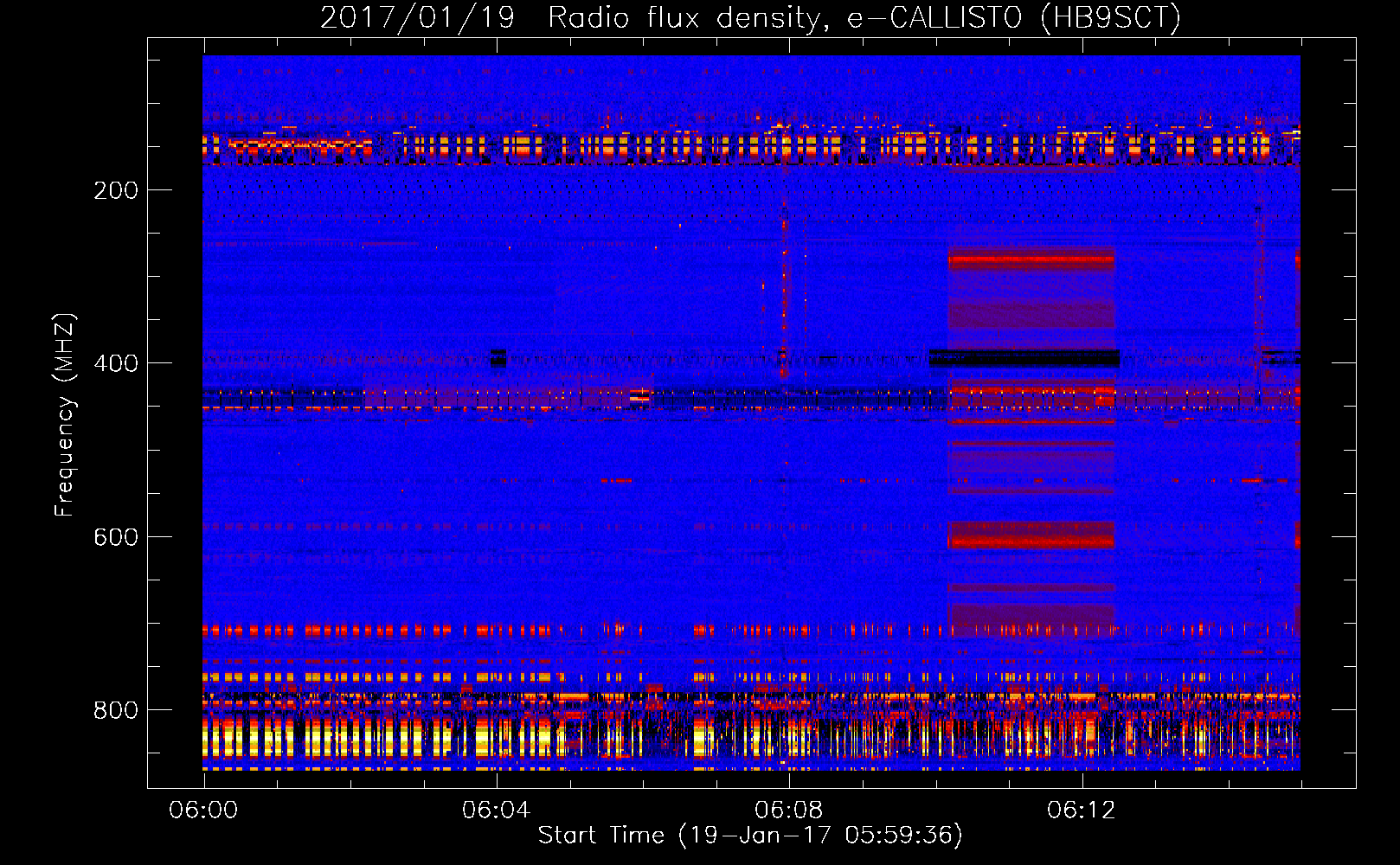Click the 06:00 time tick label
This screenshot has width=1400, height=865.
(x=203, y=810)
